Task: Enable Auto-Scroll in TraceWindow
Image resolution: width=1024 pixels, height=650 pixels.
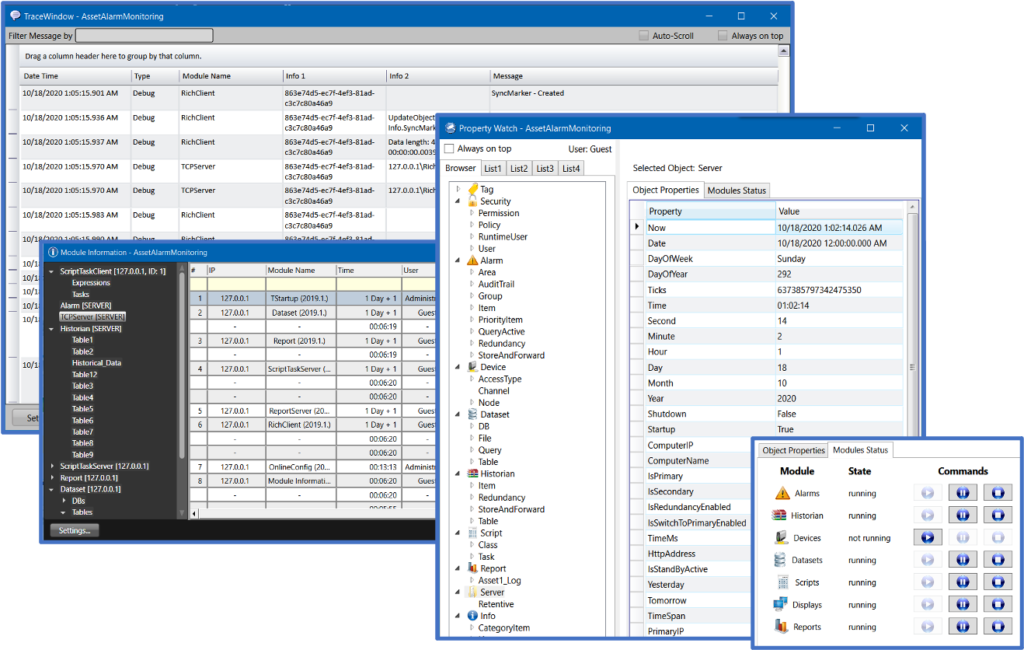Action: click(x=644, y=36)
